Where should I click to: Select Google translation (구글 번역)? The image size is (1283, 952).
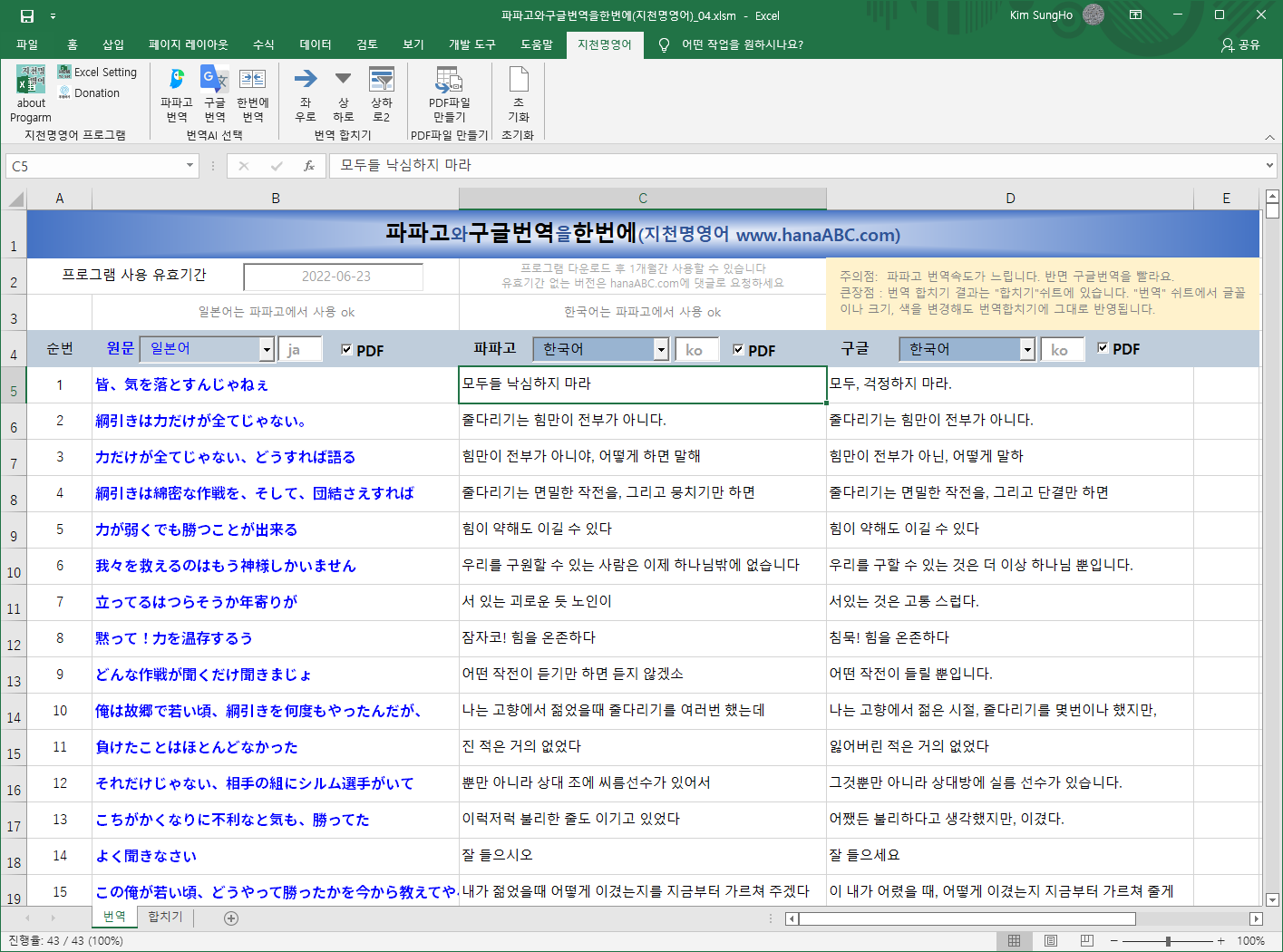pos(214,94)
